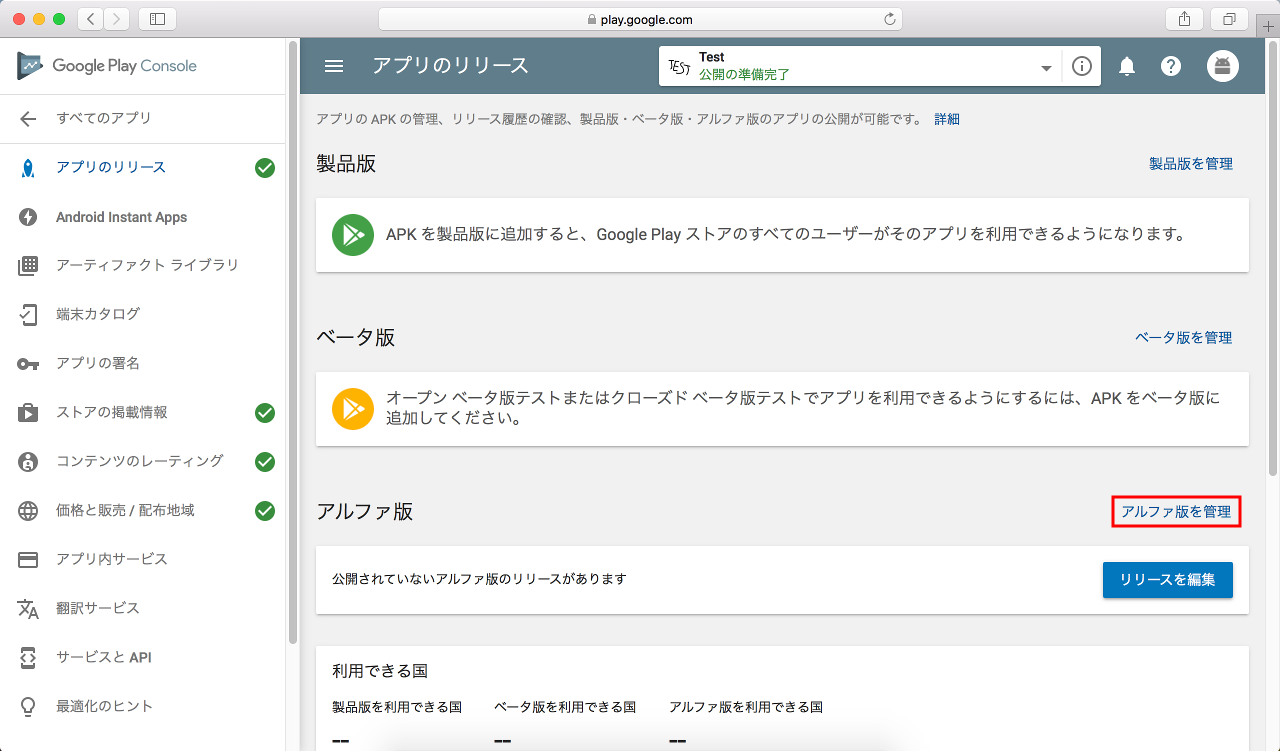Expand the Test app selector dropdown
This screenshot has height=751, width=1280.
pyautogui.click(x=1046, y=67)
